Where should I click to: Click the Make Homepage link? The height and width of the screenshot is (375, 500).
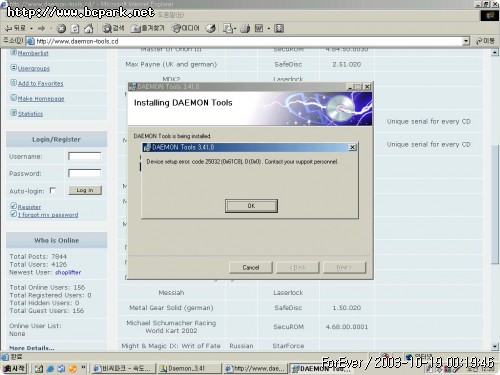[x=41, y=99]
